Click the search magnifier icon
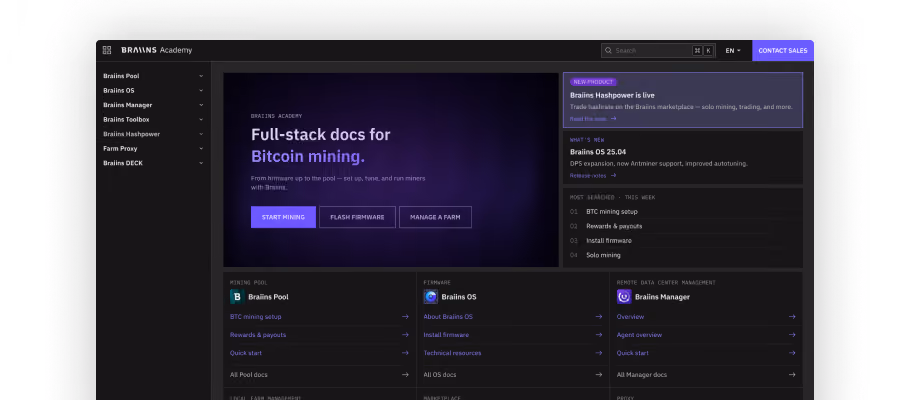This screenshot has width=908, height=400. pyautogui.click(x=608, y=50)
